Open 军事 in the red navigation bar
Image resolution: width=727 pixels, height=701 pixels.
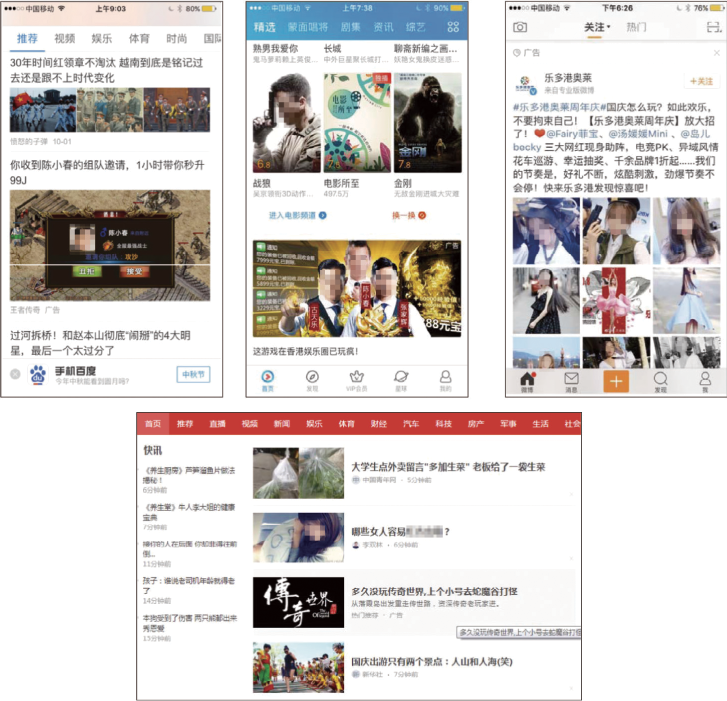pos(508,423)
